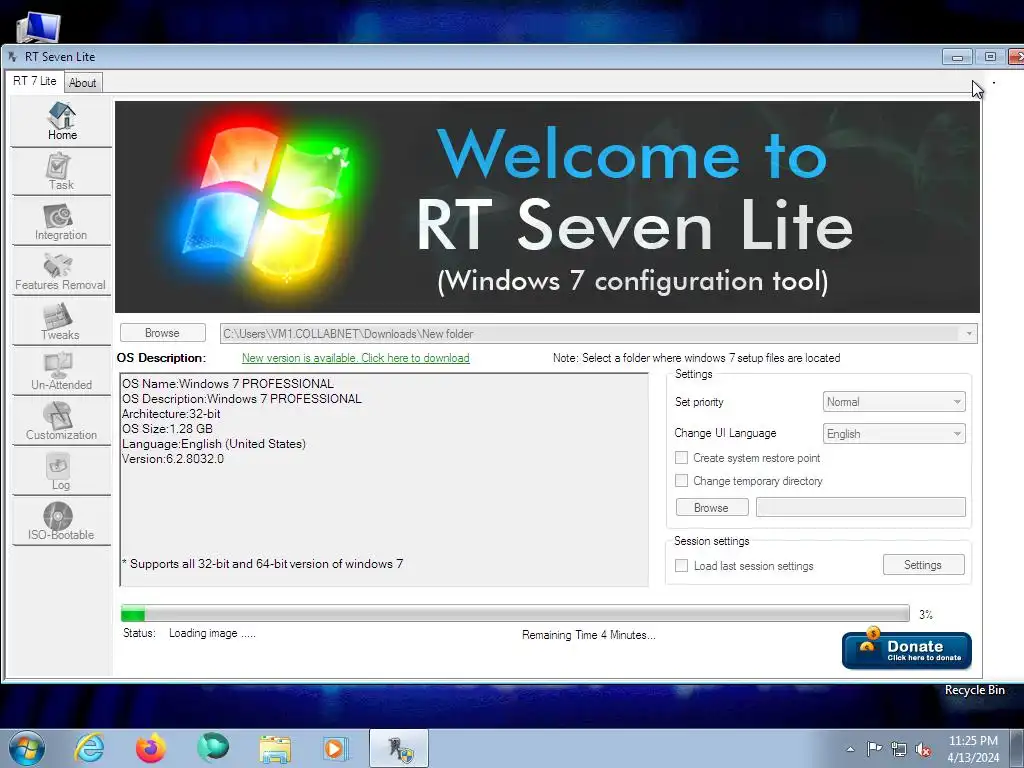
Task: Click the 3% progress percentage label
Action: coord(925,615)
